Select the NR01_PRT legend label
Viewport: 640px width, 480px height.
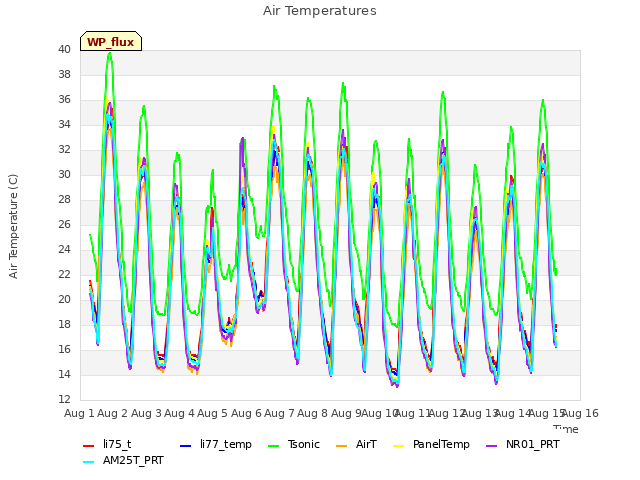pos(533,444)
